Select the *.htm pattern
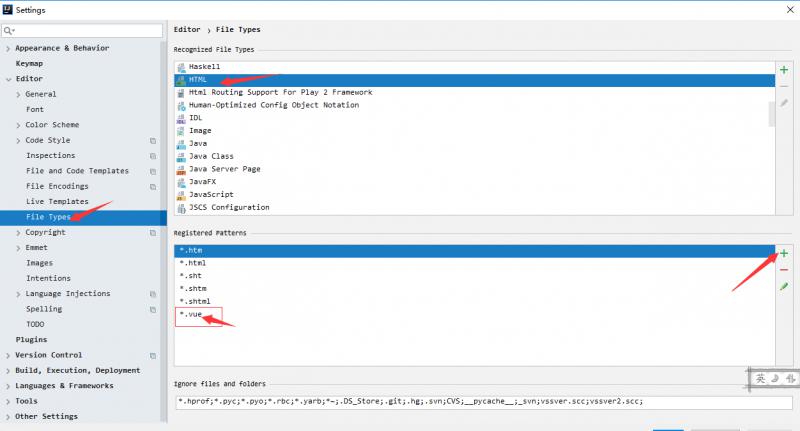Screen dimensions: 800x431 click(x=474, y=250)
